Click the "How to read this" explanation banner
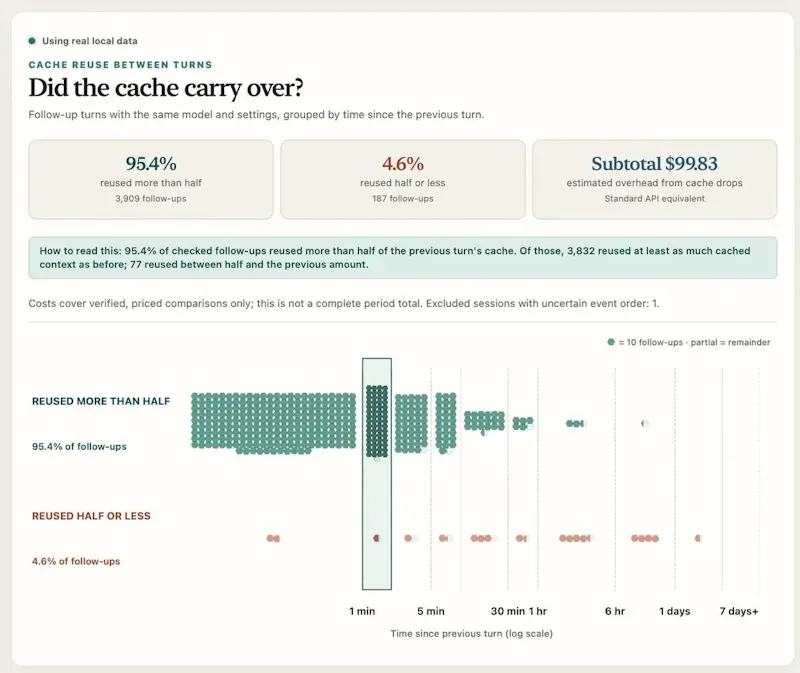The width and height of the screenshot is (800, 673). 403,258
